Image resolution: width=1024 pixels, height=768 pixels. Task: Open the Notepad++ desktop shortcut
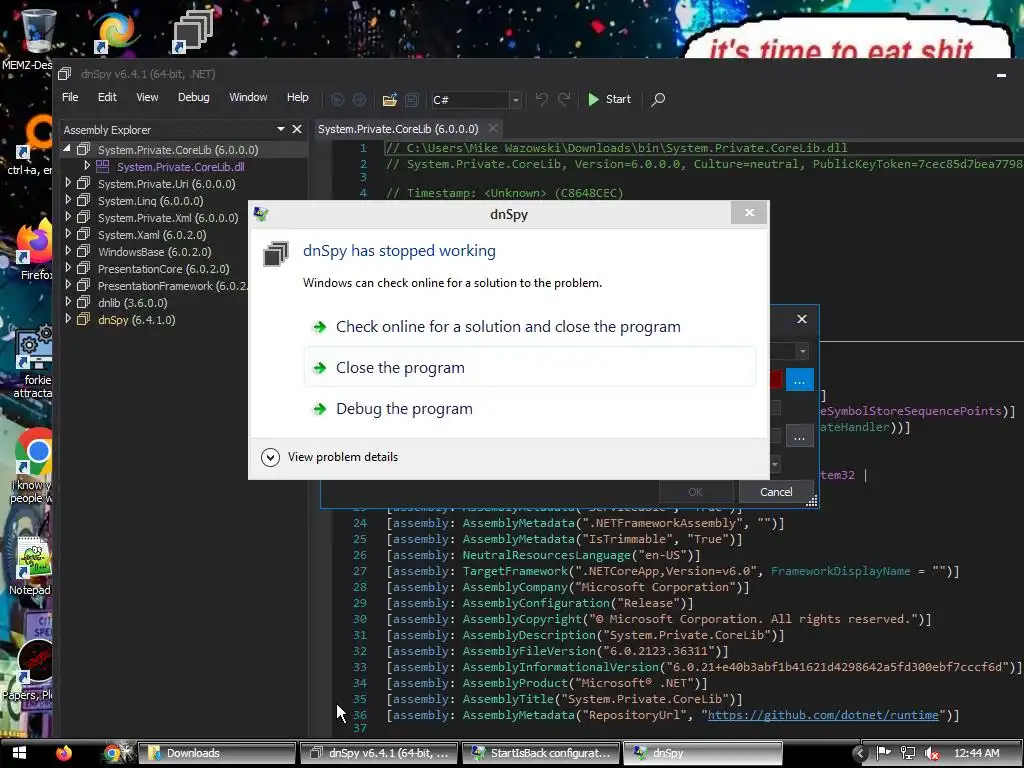[x=33, y=558]
